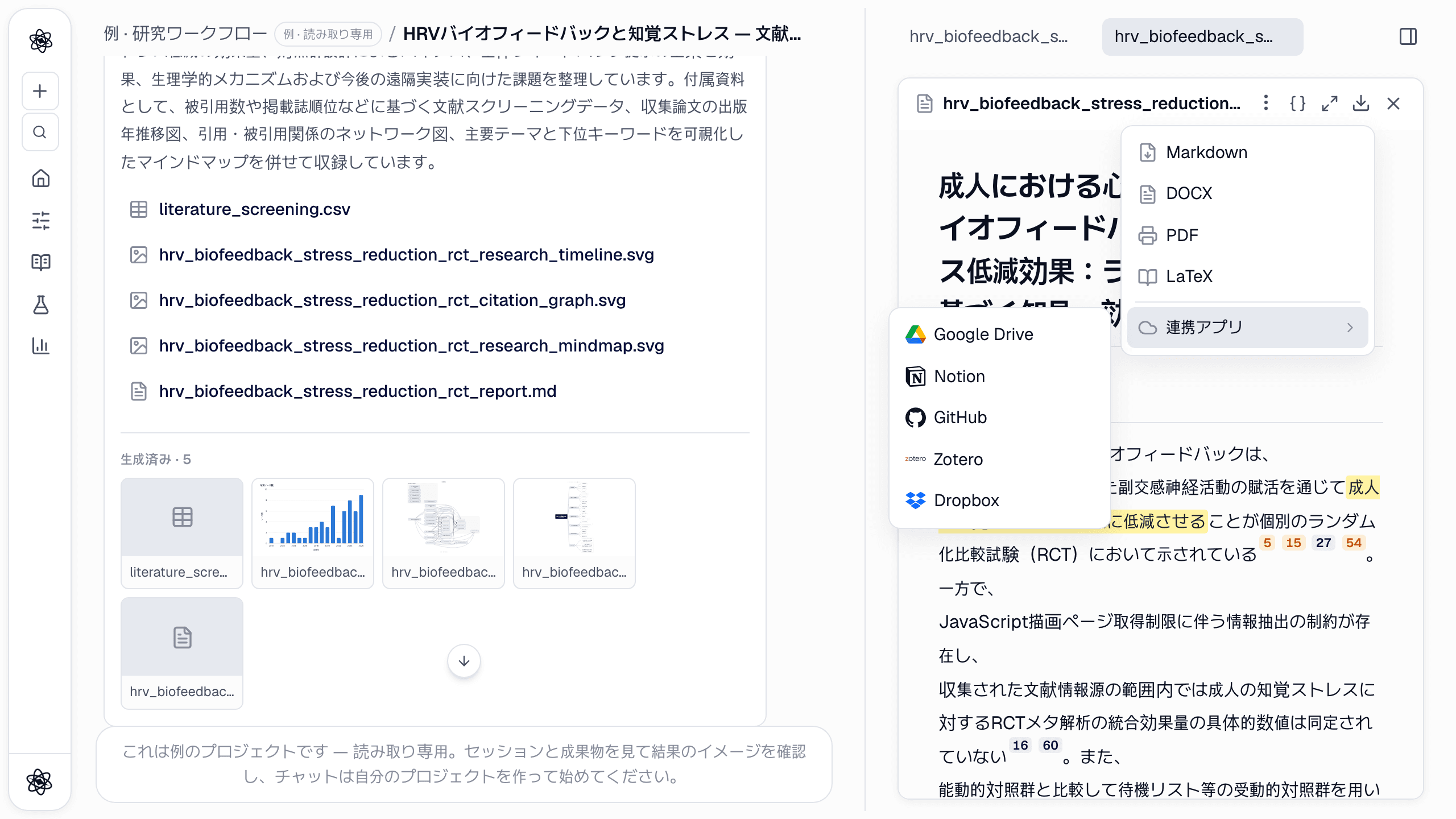Click the new project plus icon
This screenshot has height=819, width=1456.
tap(40, 91)
